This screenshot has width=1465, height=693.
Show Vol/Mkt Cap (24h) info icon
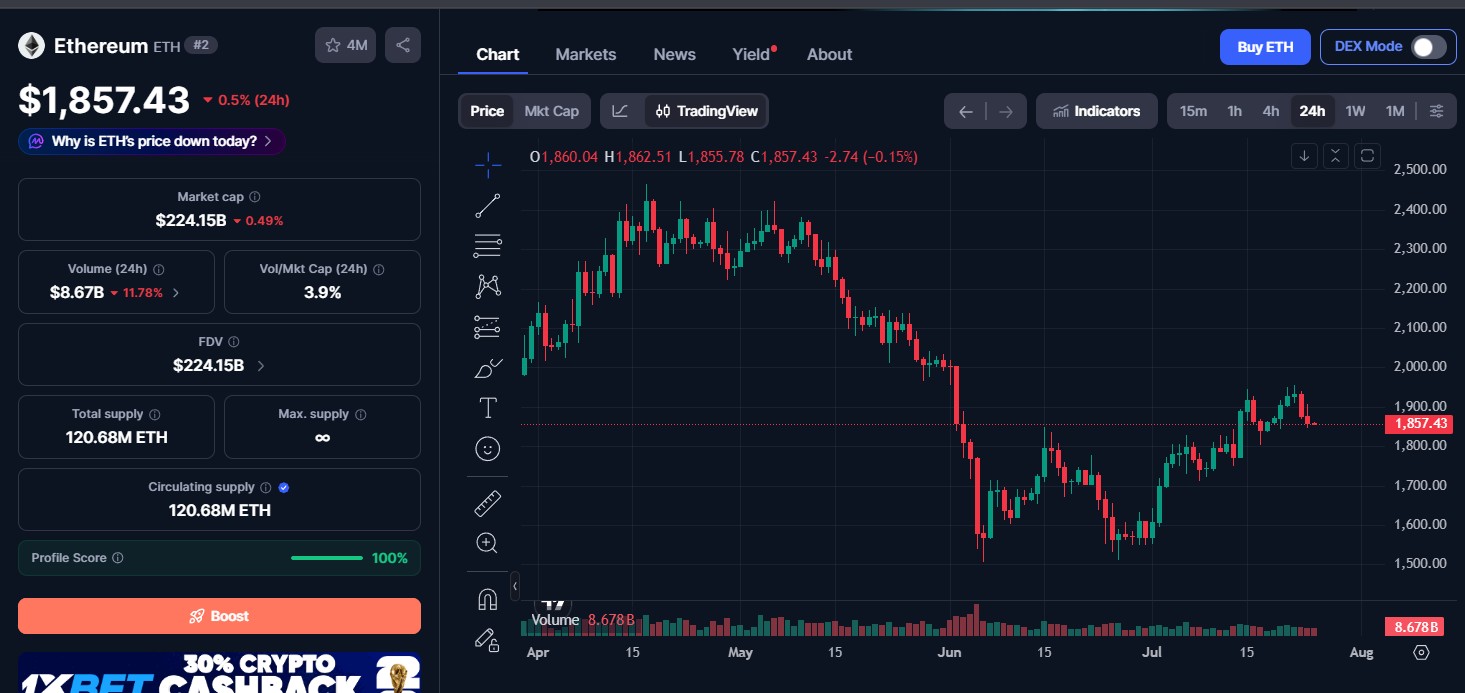click(379, 269)
